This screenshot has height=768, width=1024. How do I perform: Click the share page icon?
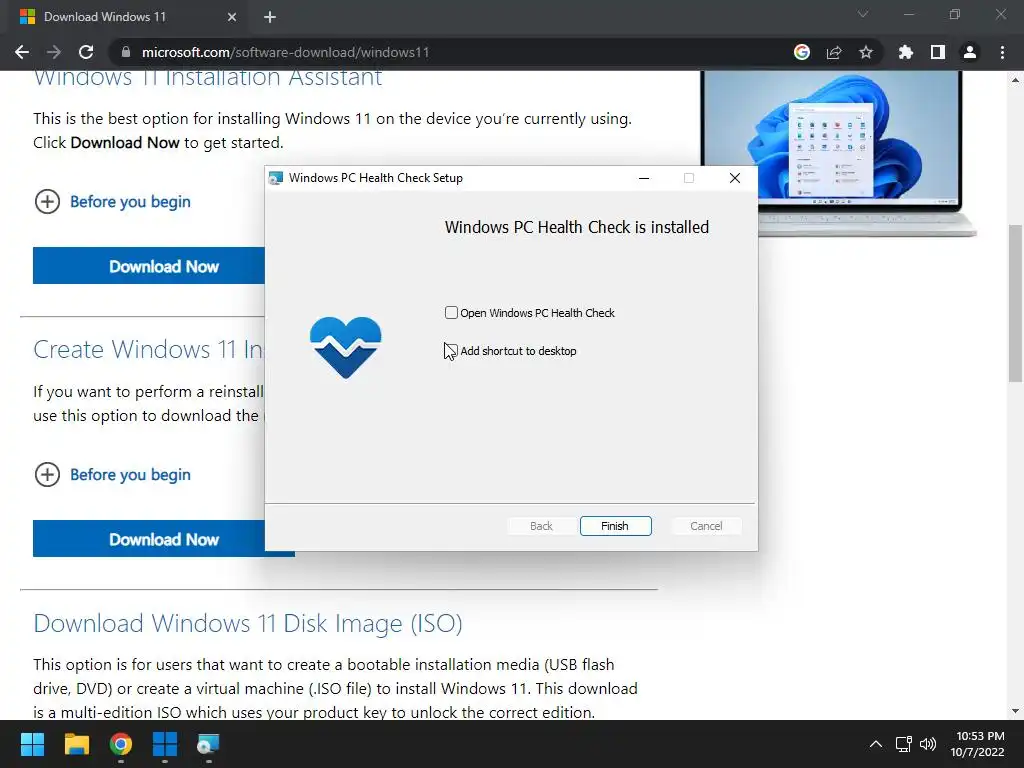point(833,52)
